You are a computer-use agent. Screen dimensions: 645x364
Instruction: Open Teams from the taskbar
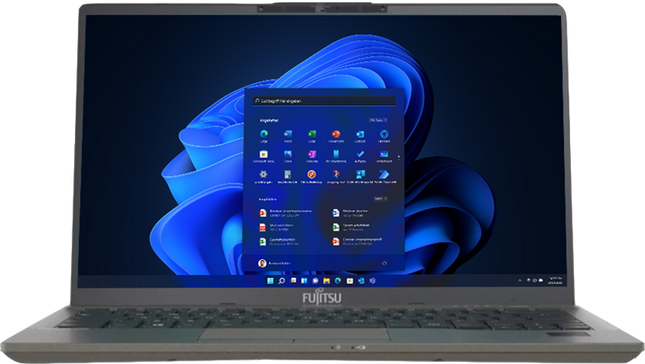coord(372,281)
